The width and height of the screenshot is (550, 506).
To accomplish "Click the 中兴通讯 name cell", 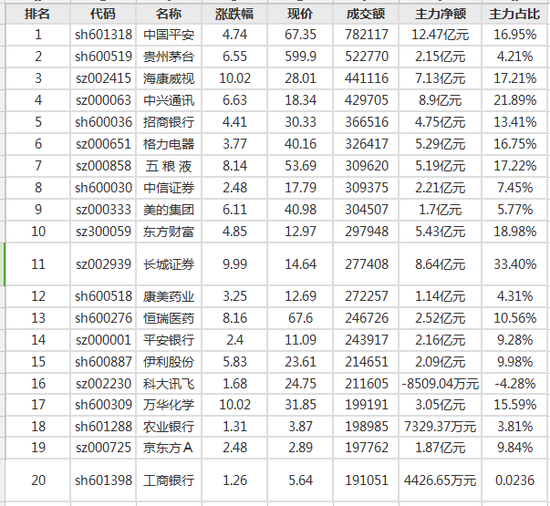I will (169, 100).
